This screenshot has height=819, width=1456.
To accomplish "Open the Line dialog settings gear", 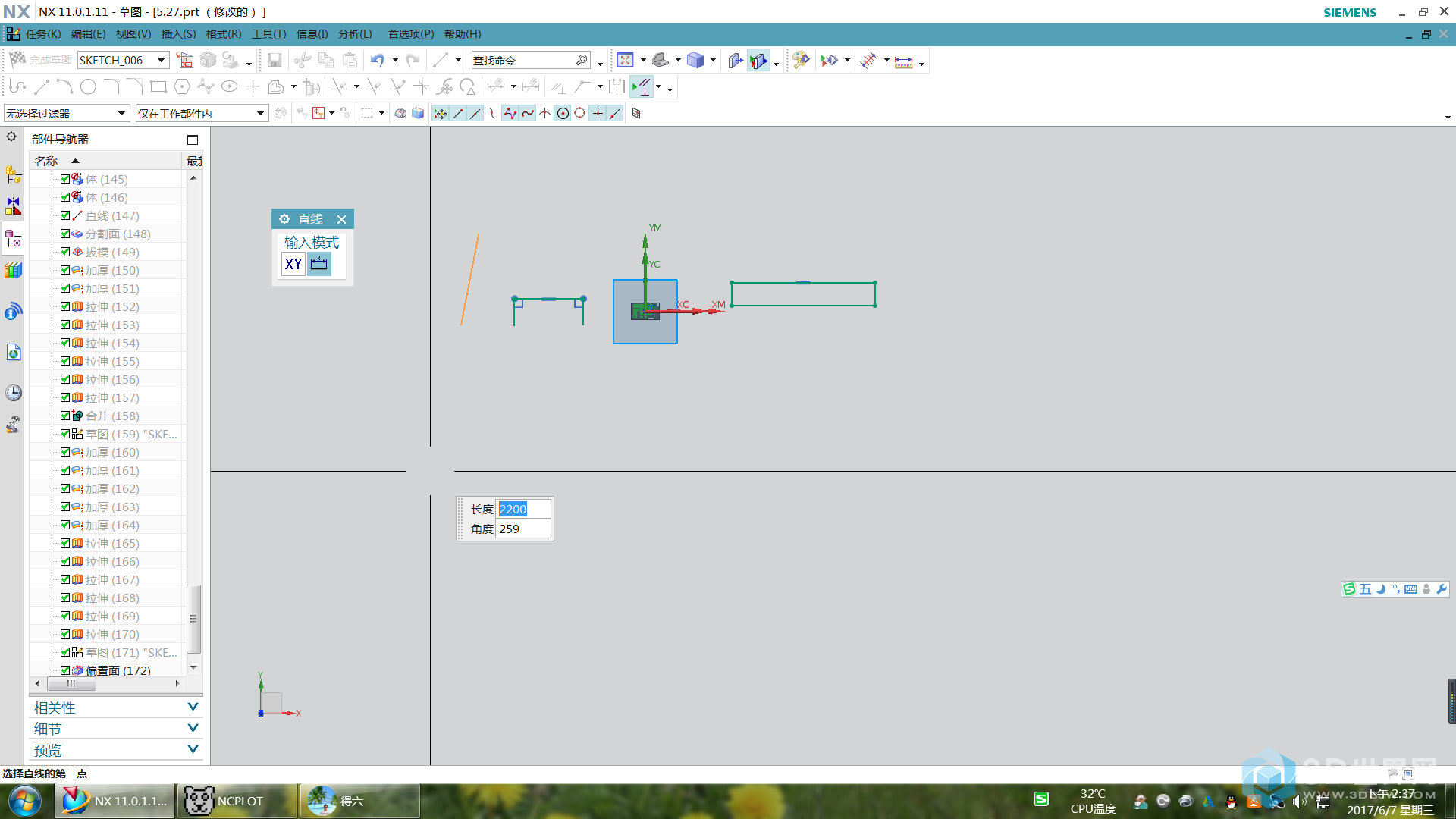I will 284,219.
